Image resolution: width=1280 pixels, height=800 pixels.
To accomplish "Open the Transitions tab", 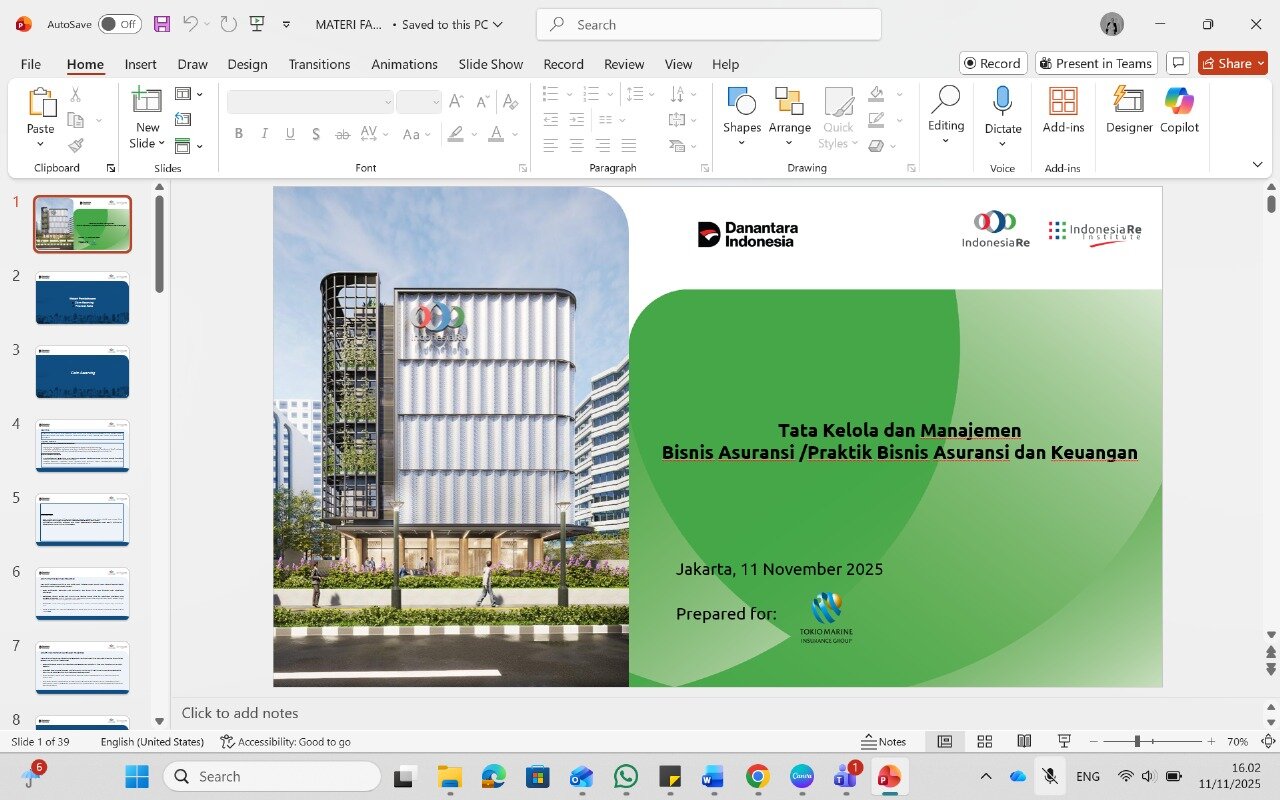I will (319, 64).
